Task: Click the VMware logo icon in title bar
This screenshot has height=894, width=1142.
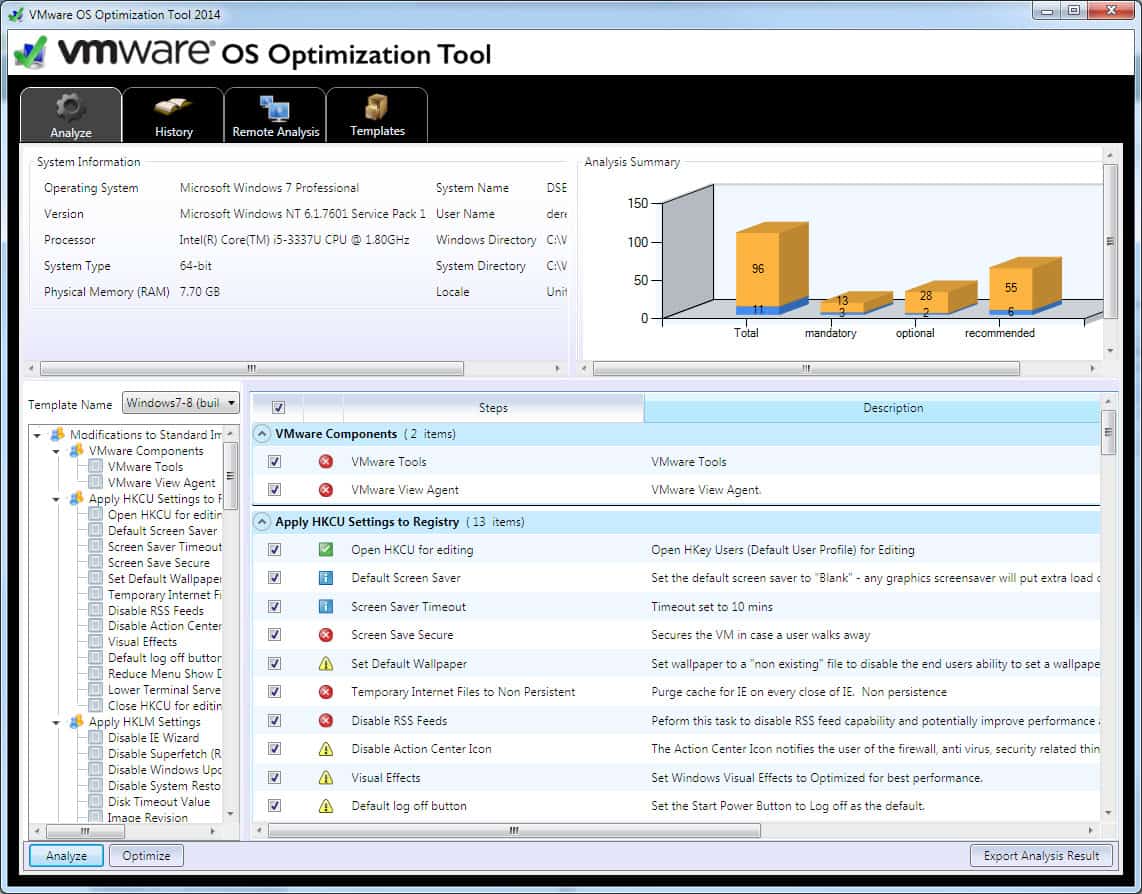Action: click(x=15, y=14)
